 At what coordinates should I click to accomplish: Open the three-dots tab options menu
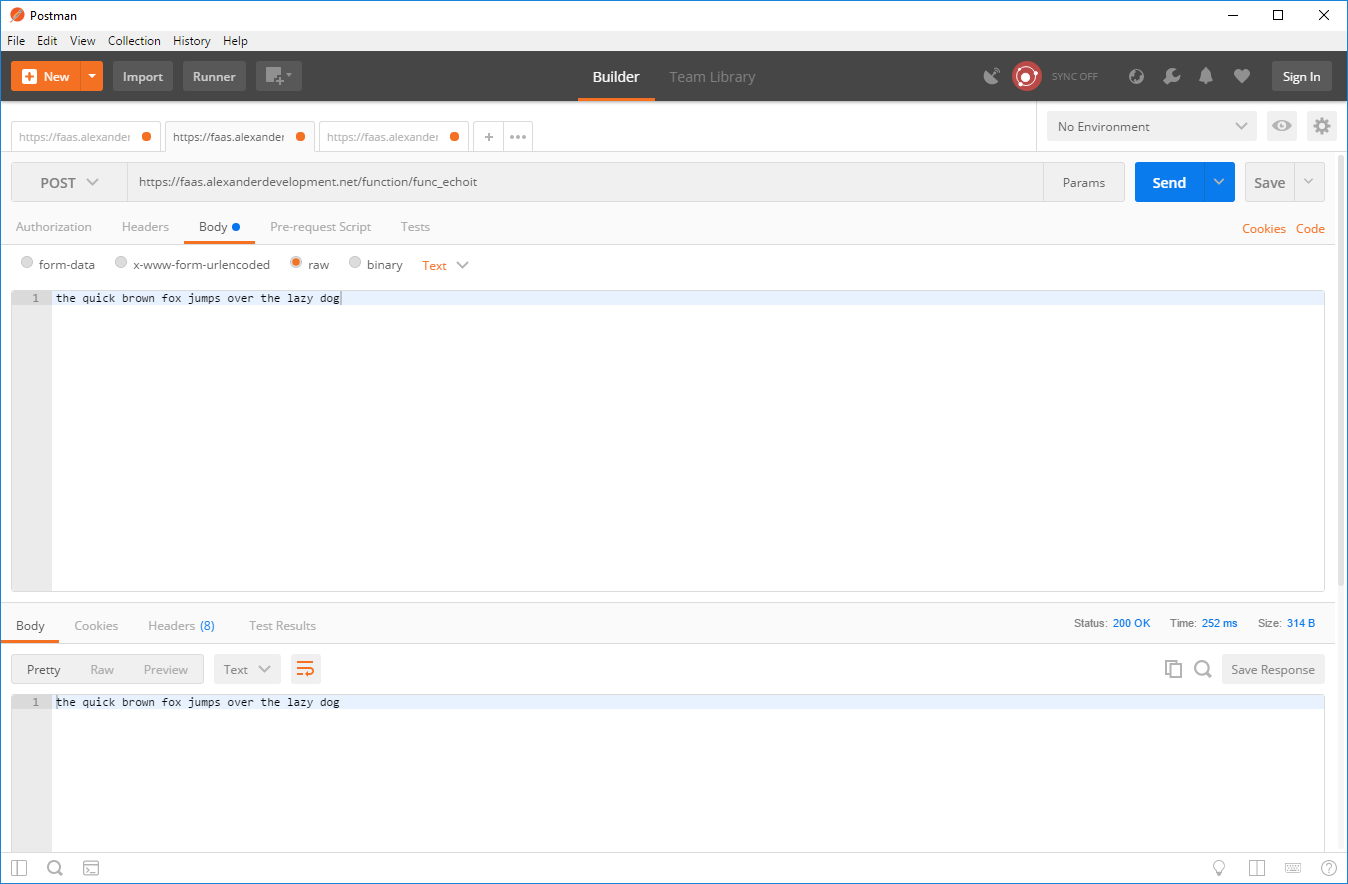point(518,137)
